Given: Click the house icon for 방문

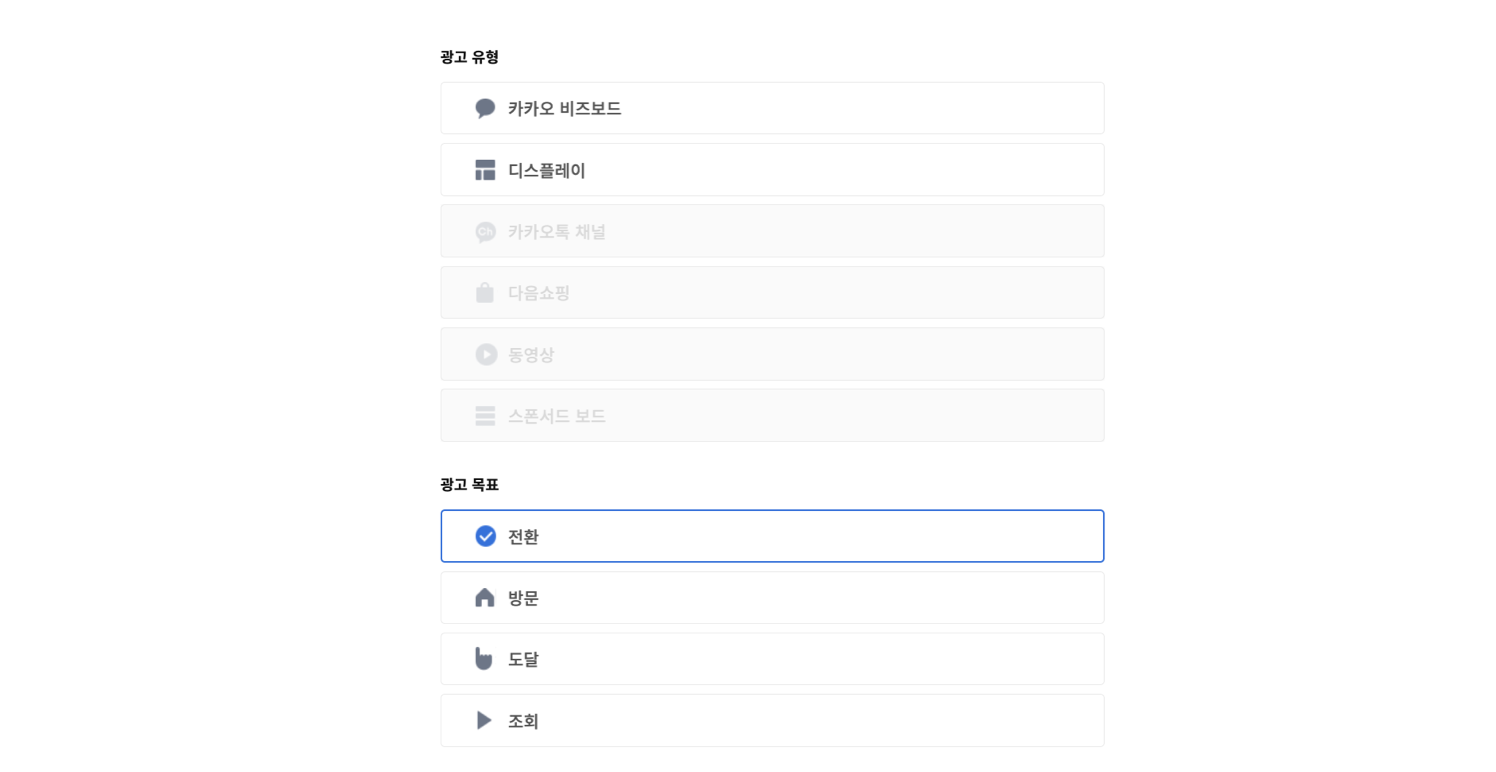Looking at the screenshot, I should 485,597.
